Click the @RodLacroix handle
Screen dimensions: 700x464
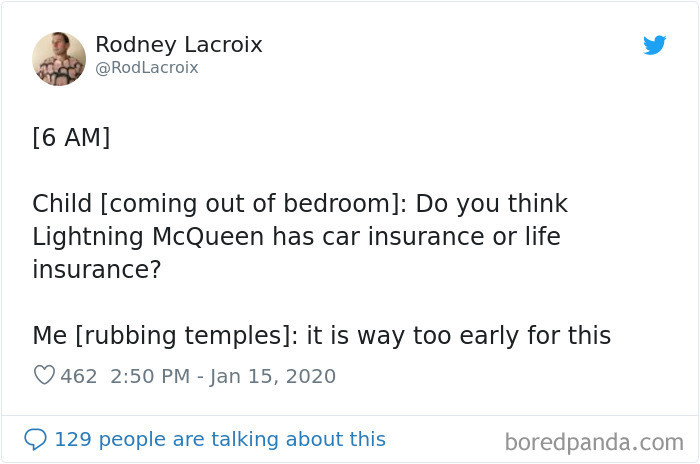point(147,68)
